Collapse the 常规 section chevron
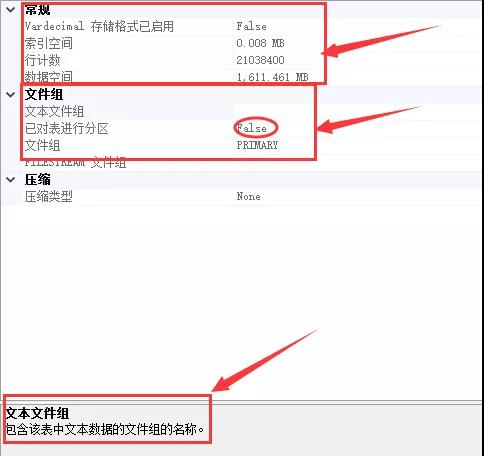 pos(11,10)
